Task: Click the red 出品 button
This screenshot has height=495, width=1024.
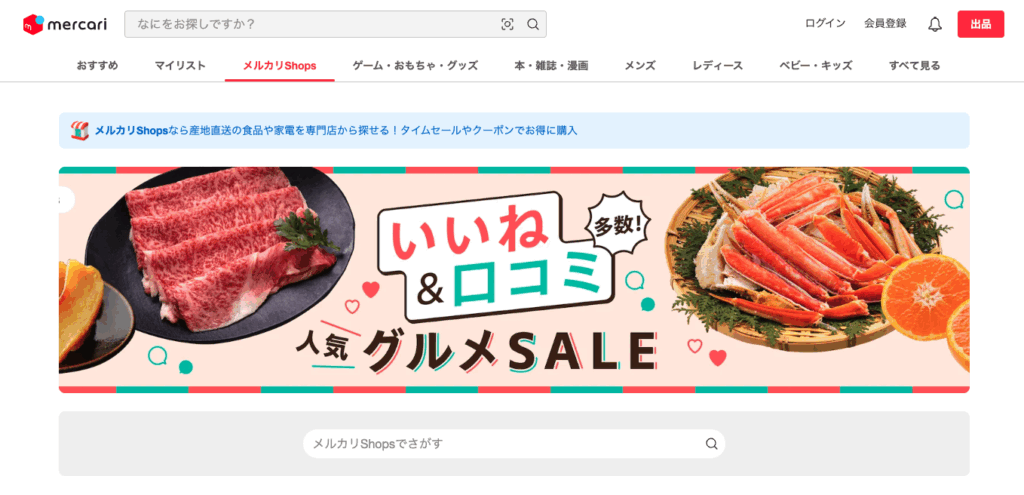Action: [x=981, y=24]
